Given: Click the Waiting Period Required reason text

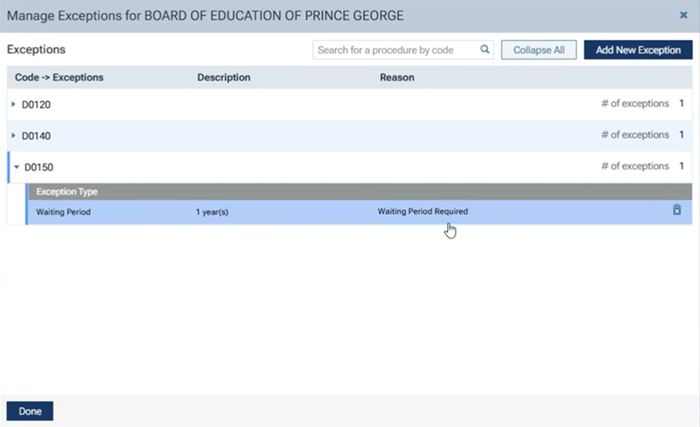Looking at the screenshot, I should point(422,211).
